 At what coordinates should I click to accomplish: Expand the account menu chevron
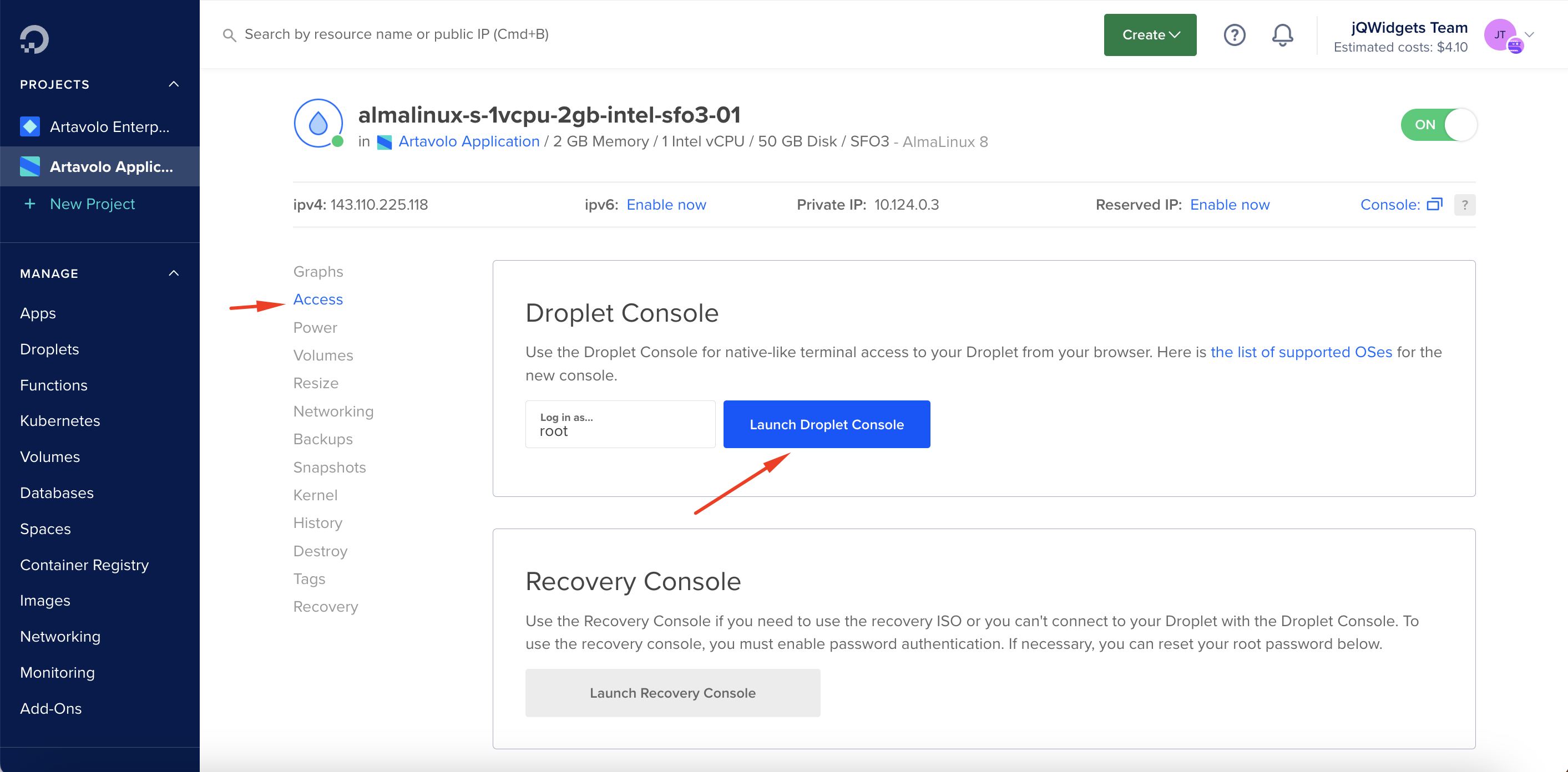point(1529,35)
